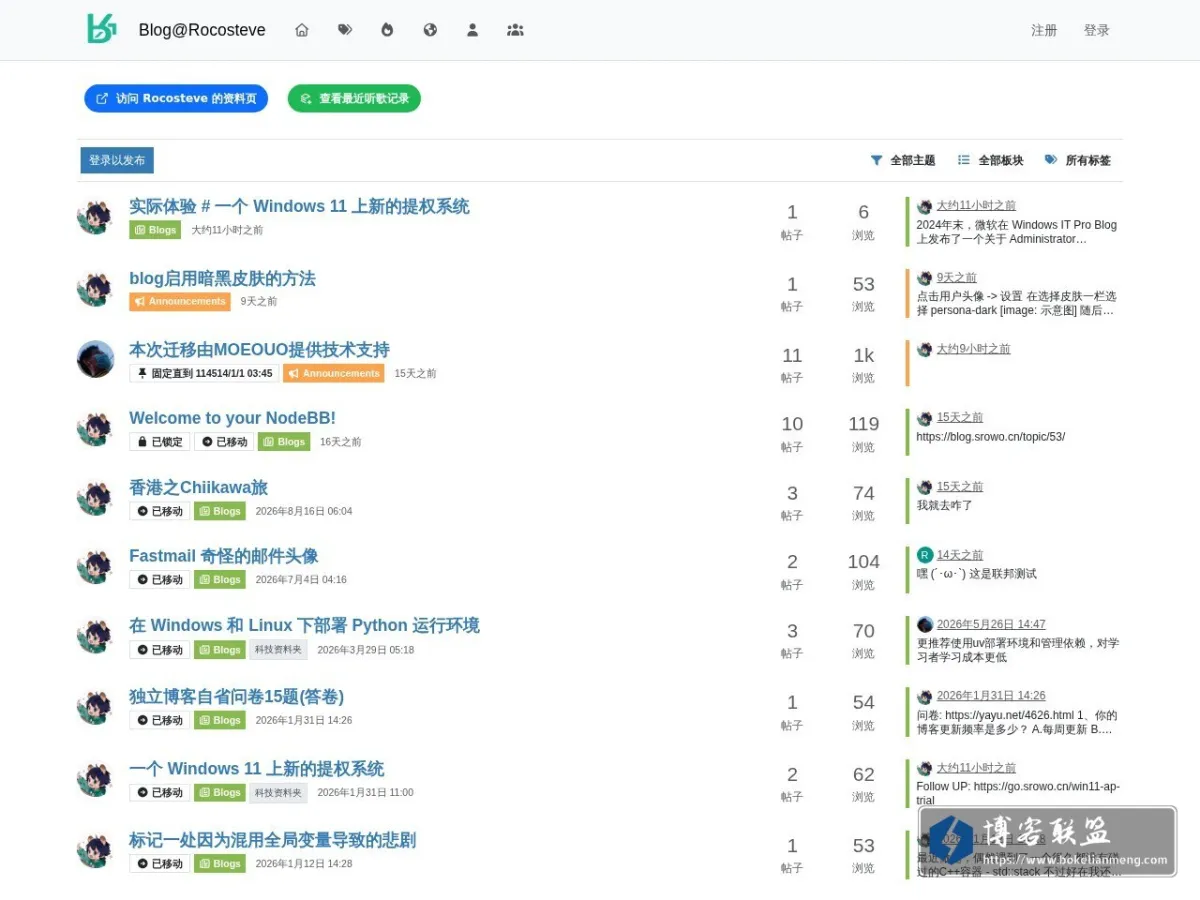Click last post time 2026年5月26日 14:47
Image resolution: width=1200 pixels, height=900 pixels.
pyautogui.click(x=991, y=625)
